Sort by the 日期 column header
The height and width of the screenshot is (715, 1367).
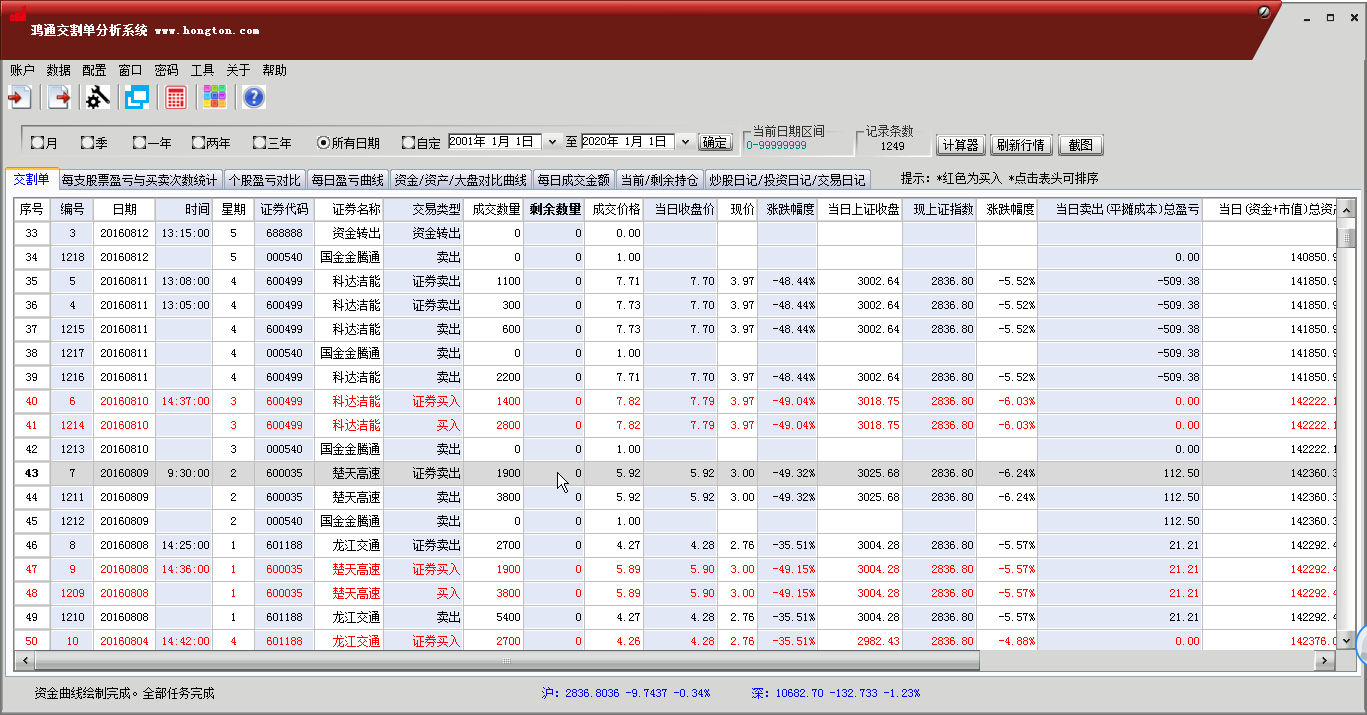(x=124, y=209)
